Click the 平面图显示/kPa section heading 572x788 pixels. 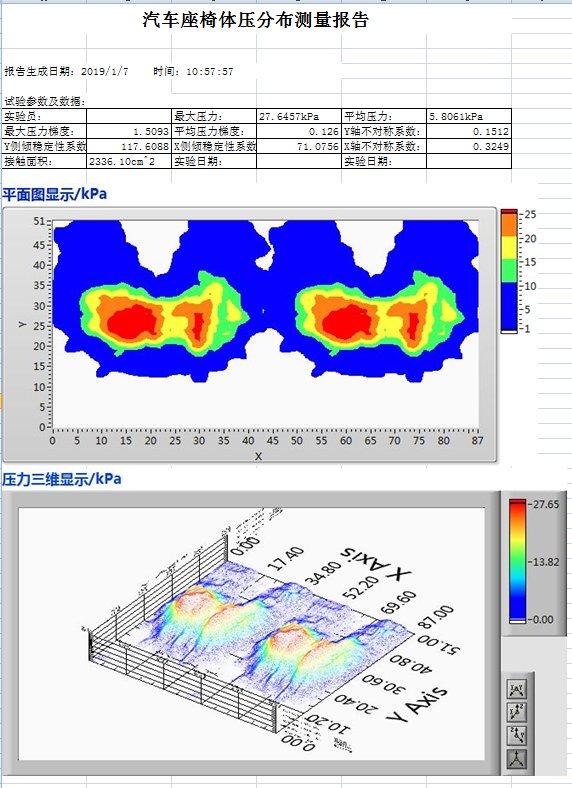click(x=54, y=194)
